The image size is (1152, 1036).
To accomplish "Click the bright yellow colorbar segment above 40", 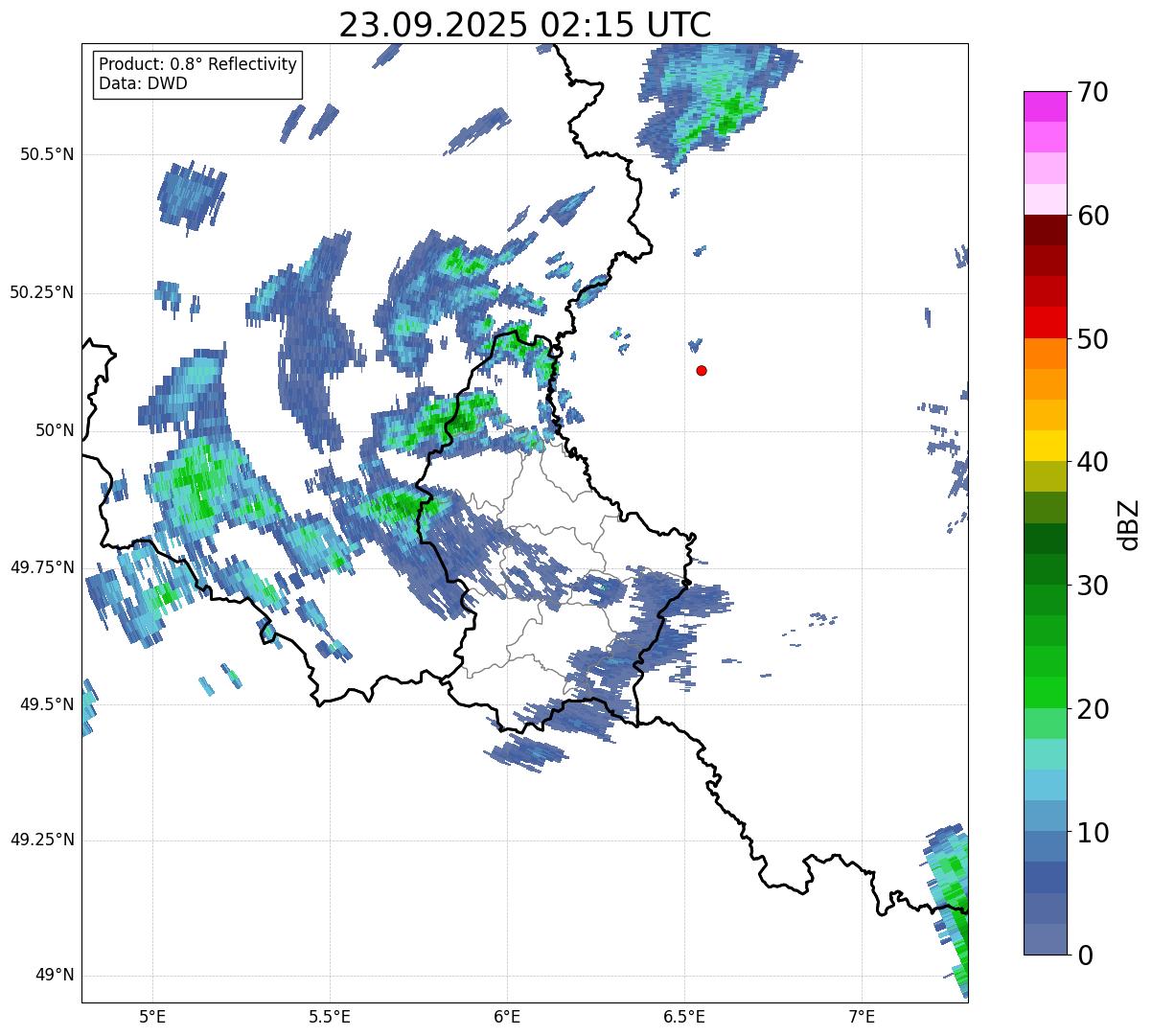I will 1045,446.
